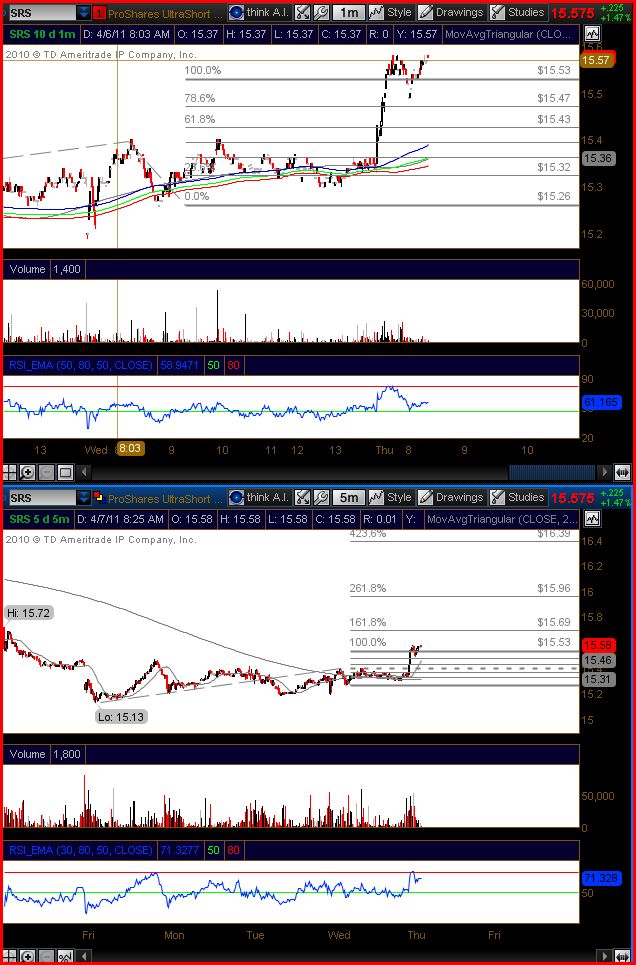Screen dimensions: 636x965
Task: Click the Volume 1,800 label
Action: [45, 754]
